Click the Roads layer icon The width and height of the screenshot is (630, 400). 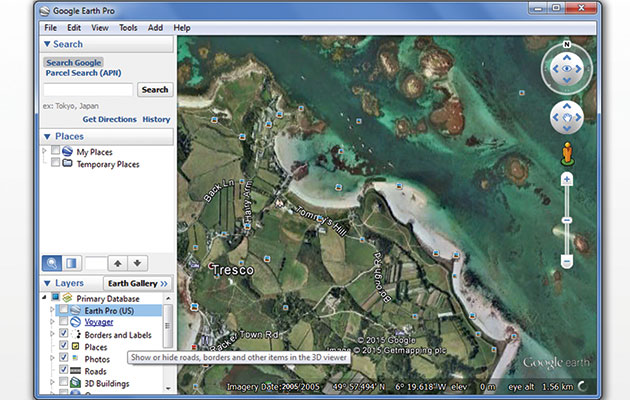76,370
